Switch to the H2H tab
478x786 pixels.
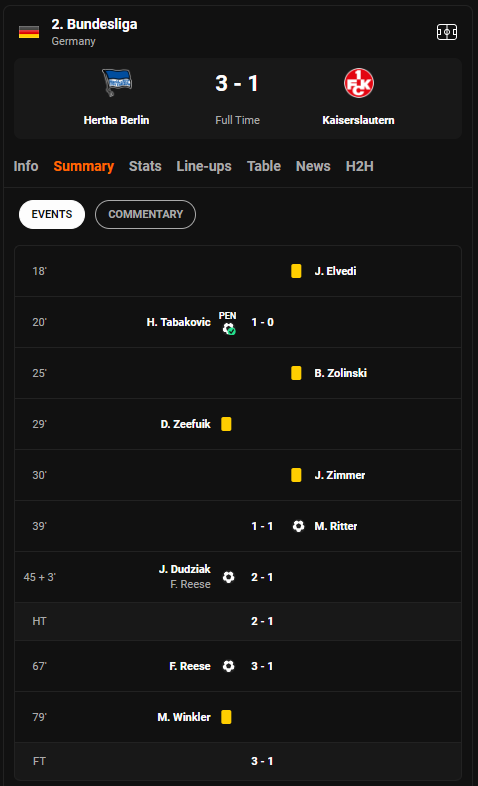[359, 166]
